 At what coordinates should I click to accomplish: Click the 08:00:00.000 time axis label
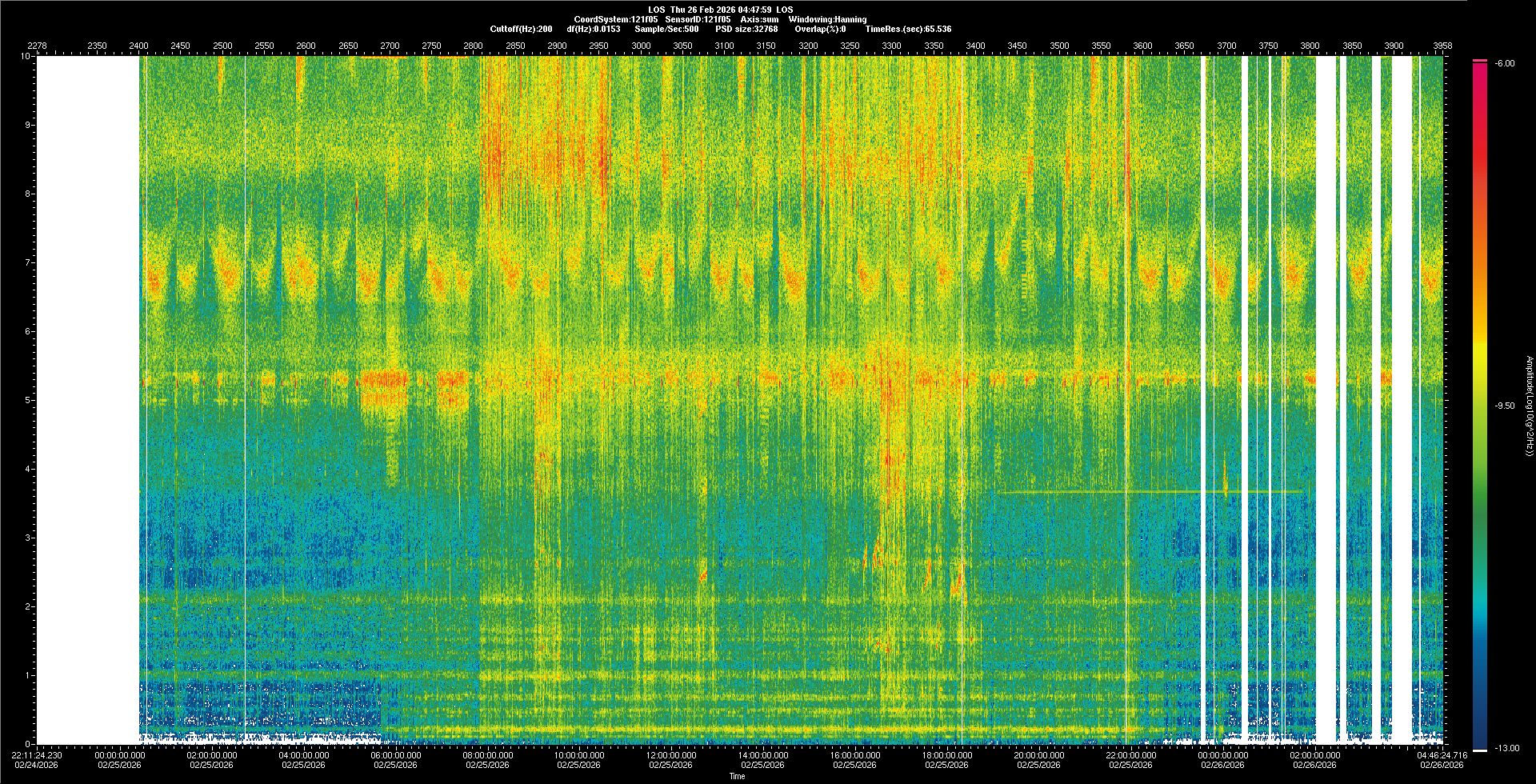[x=488, y=754]
